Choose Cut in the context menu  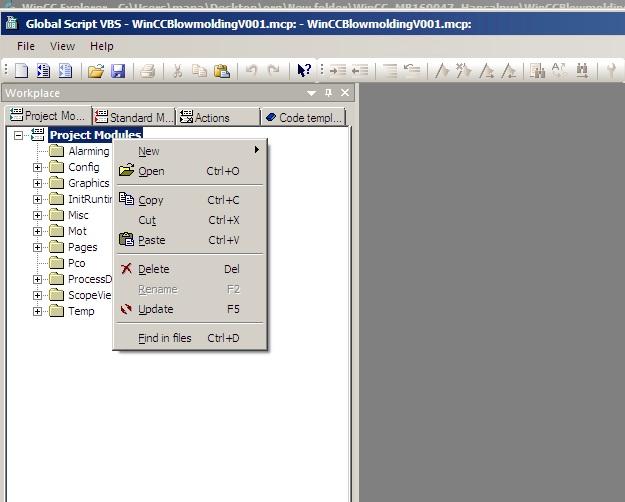click(190, 220)
